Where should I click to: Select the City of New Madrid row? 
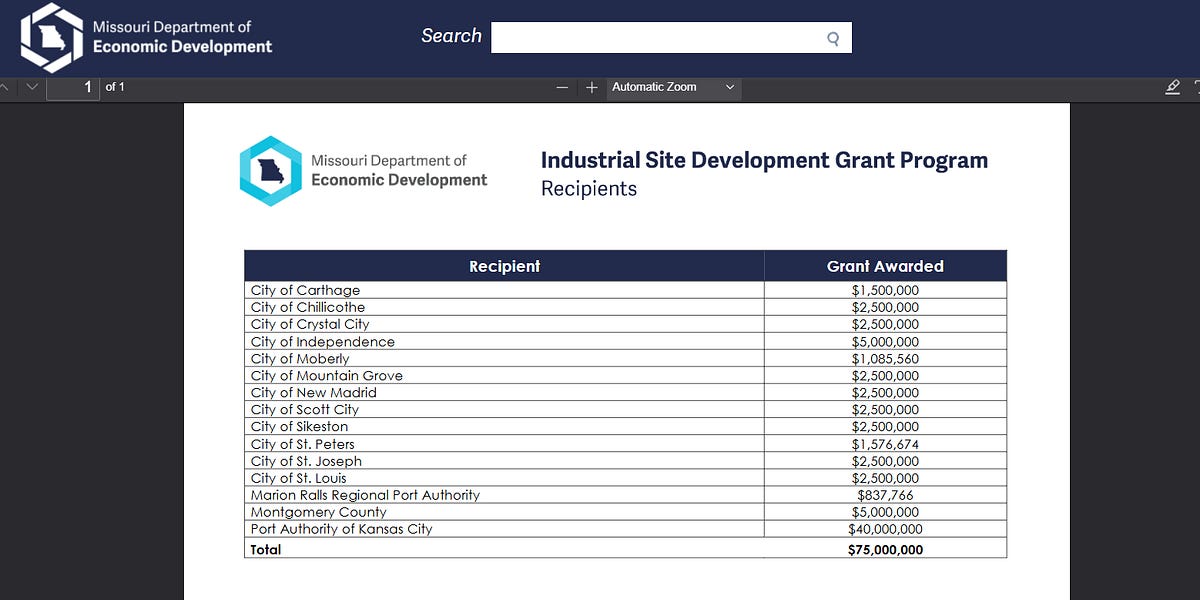point(625,393)
